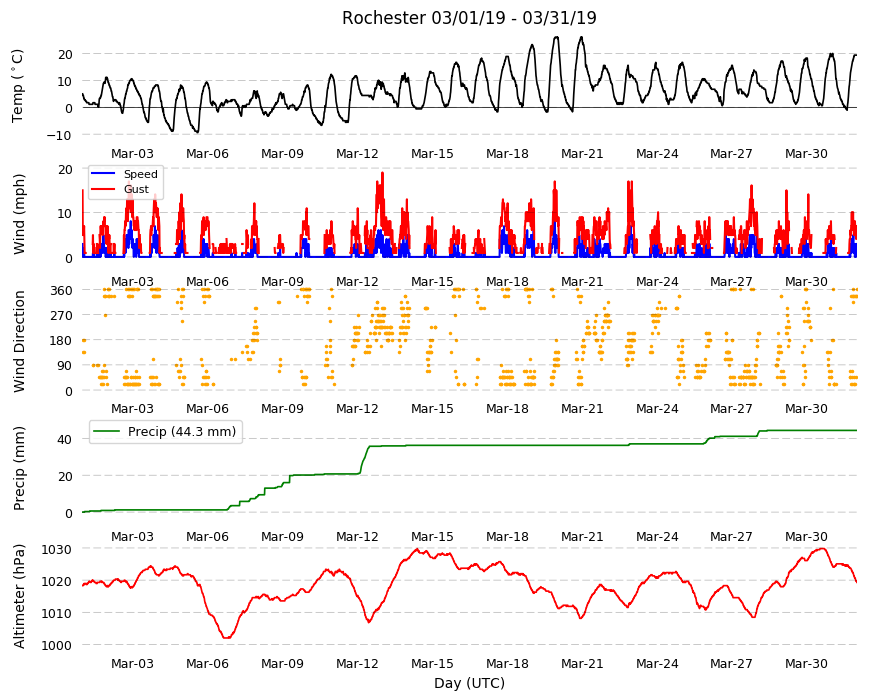Click the Altimeter (hPa) y-axis label
The height and width of the screenshot is (700, 870).
click(x=19, y=597)
